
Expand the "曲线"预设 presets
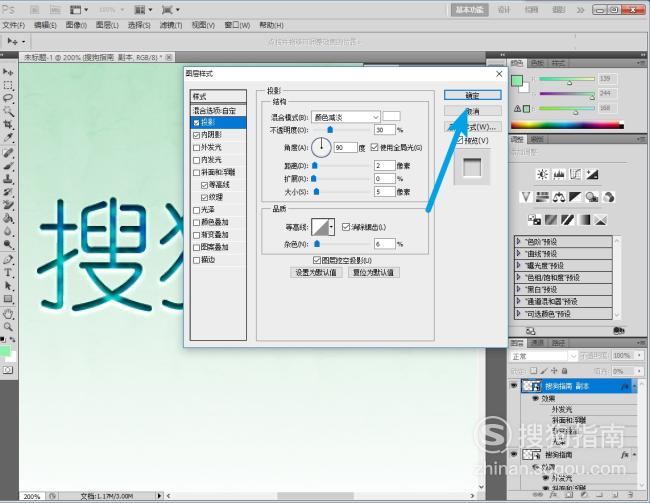pyautogui.click(x=519, y=253)
